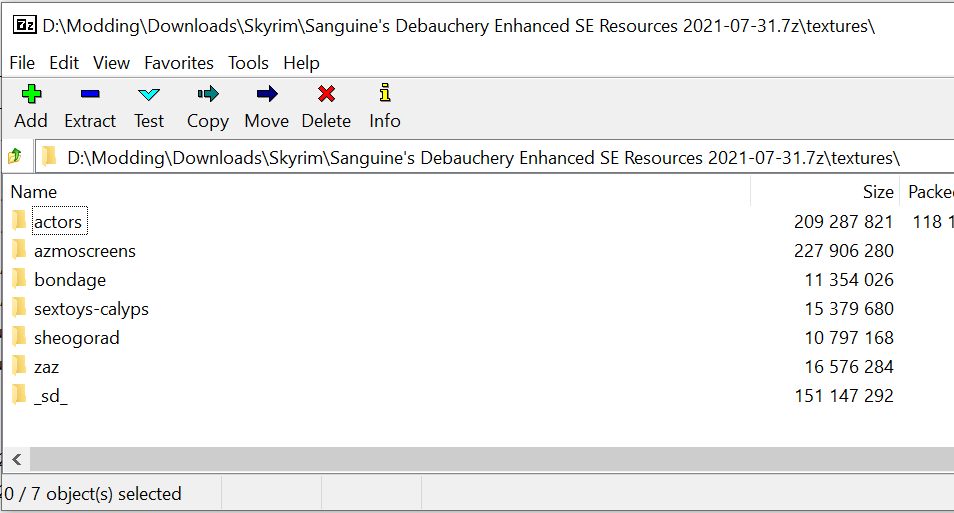This screenshot has height=513, width=954.
Task: Click the Move arrow icon
Action: [266, 94]
